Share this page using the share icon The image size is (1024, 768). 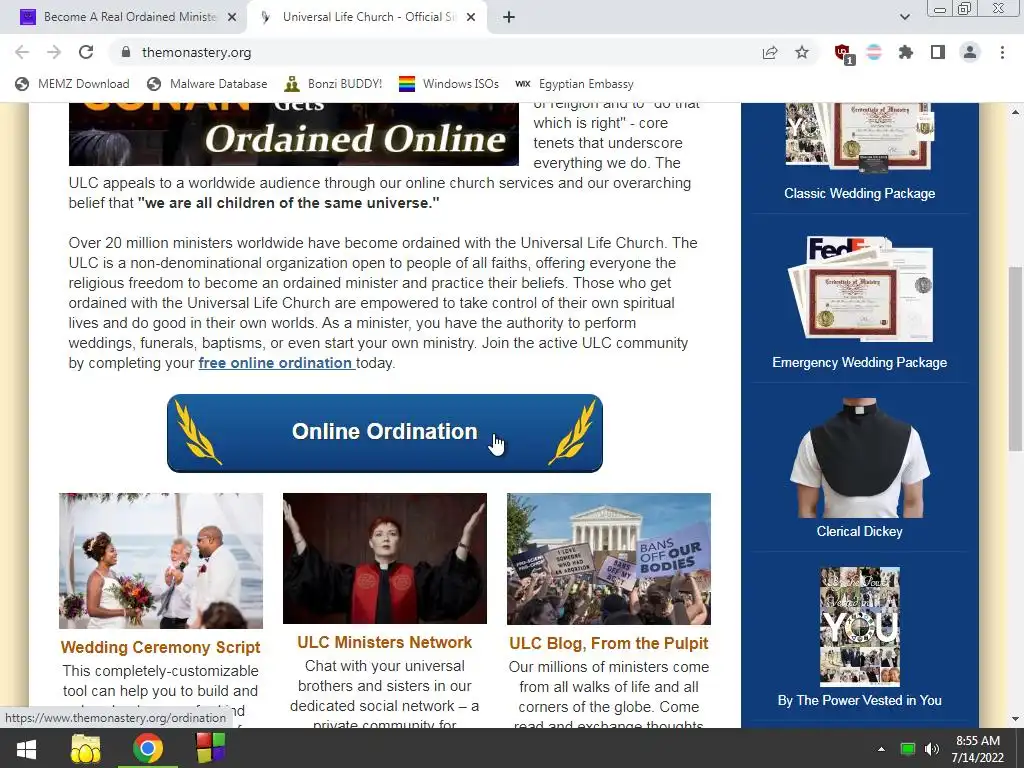point(770,52)
